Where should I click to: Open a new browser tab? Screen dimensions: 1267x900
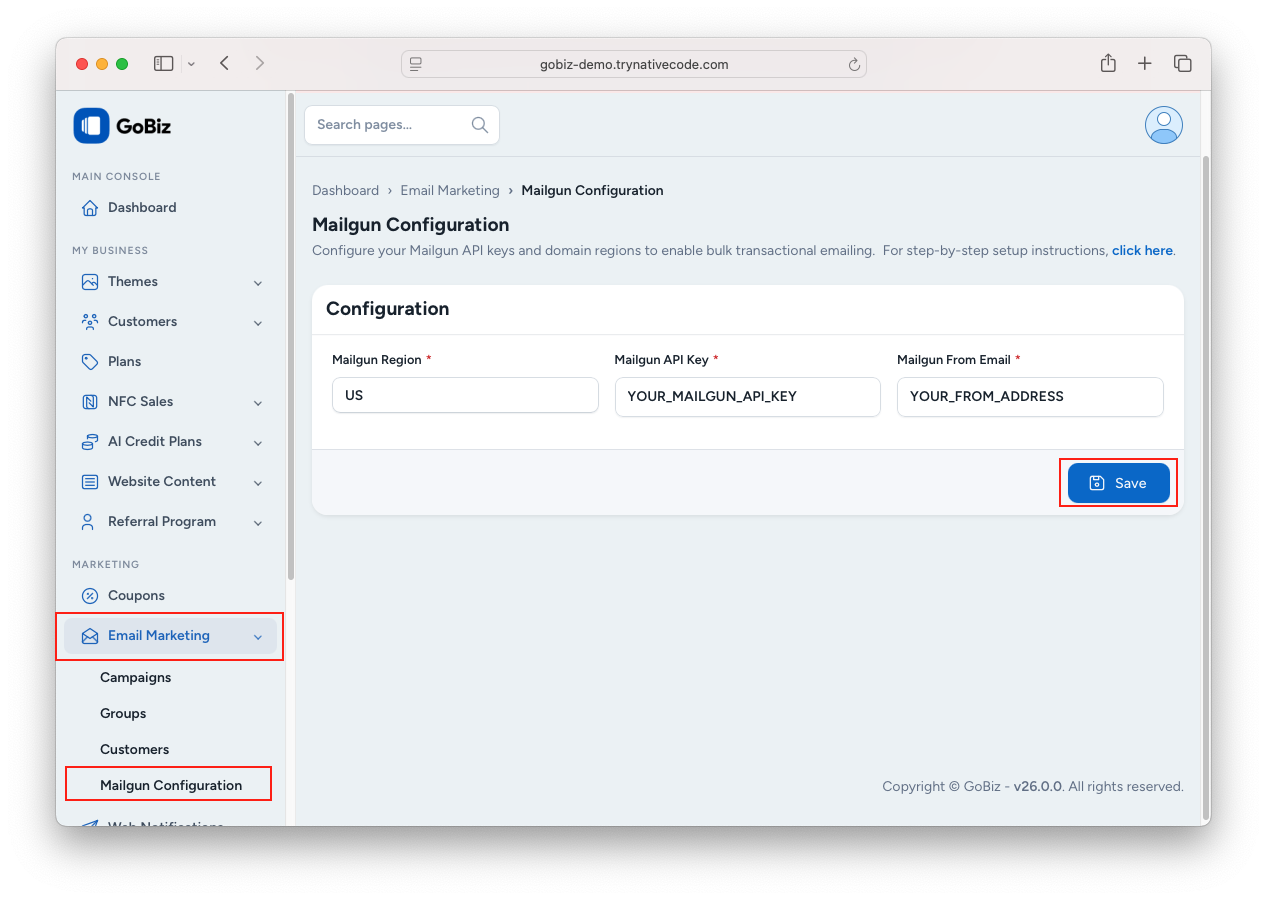(1145, 63)
